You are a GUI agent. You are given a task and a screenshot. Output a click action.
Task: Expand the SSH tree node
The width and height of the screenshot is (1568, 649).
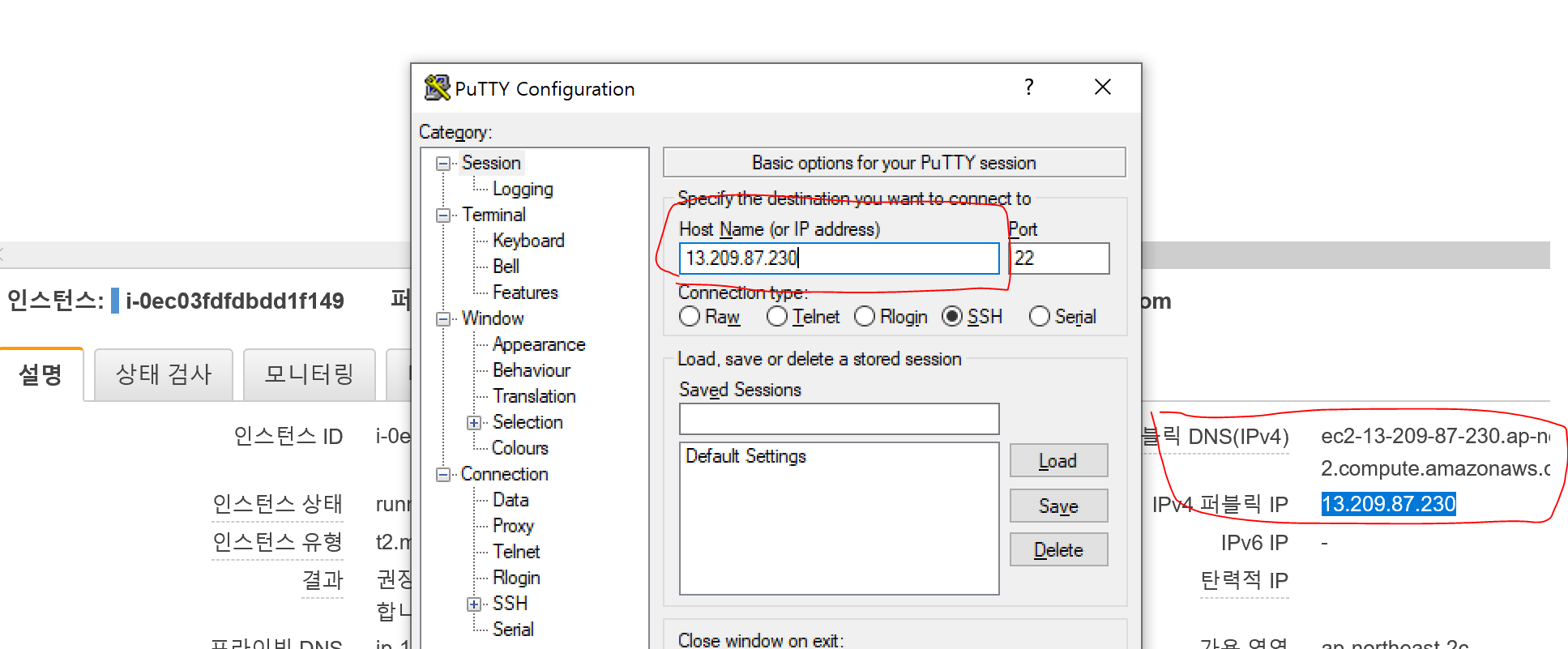tap(474, 604)
